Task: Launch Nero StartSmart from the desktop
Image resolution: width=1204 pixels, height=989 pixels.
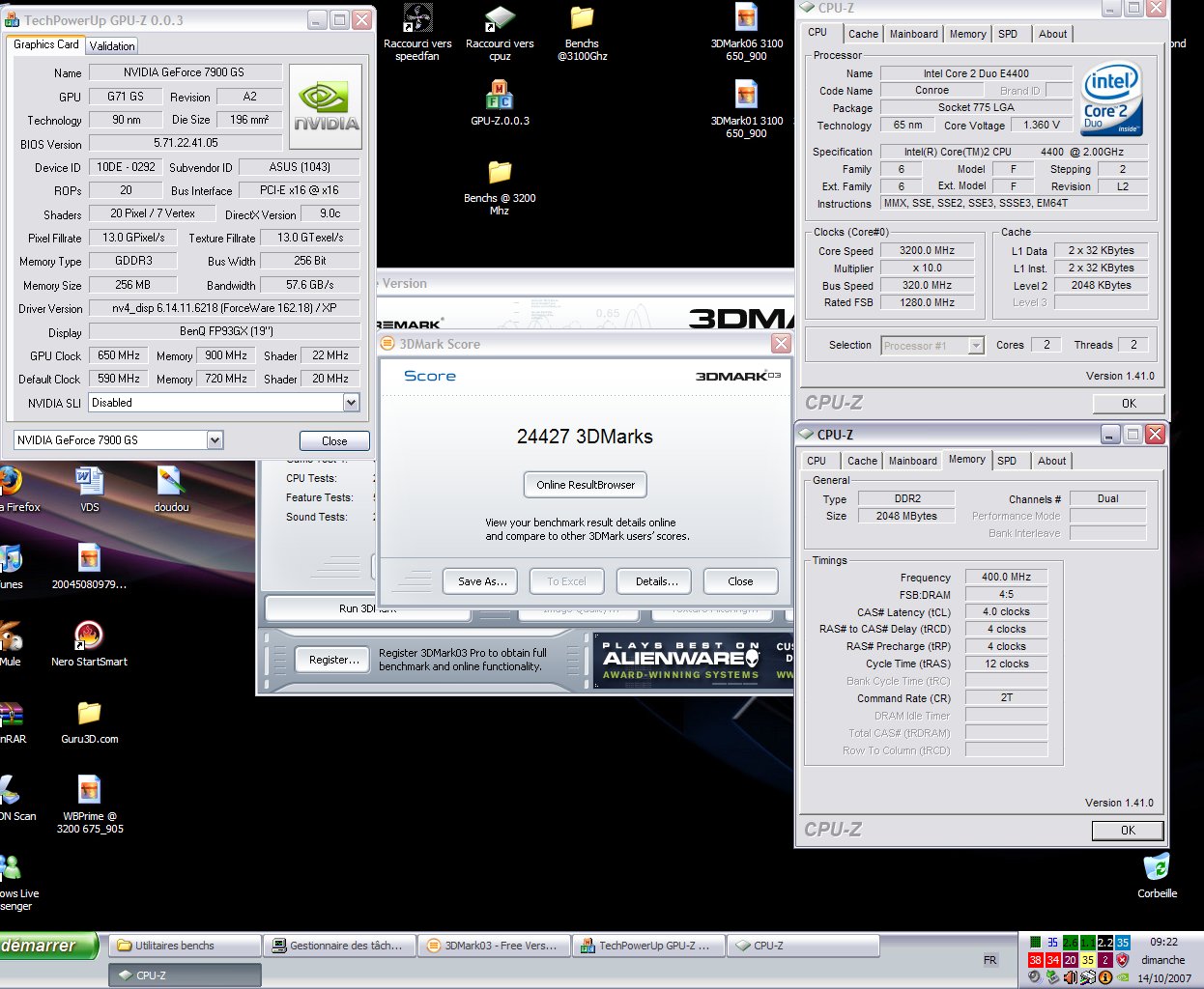Action: [x=90, y=636]
